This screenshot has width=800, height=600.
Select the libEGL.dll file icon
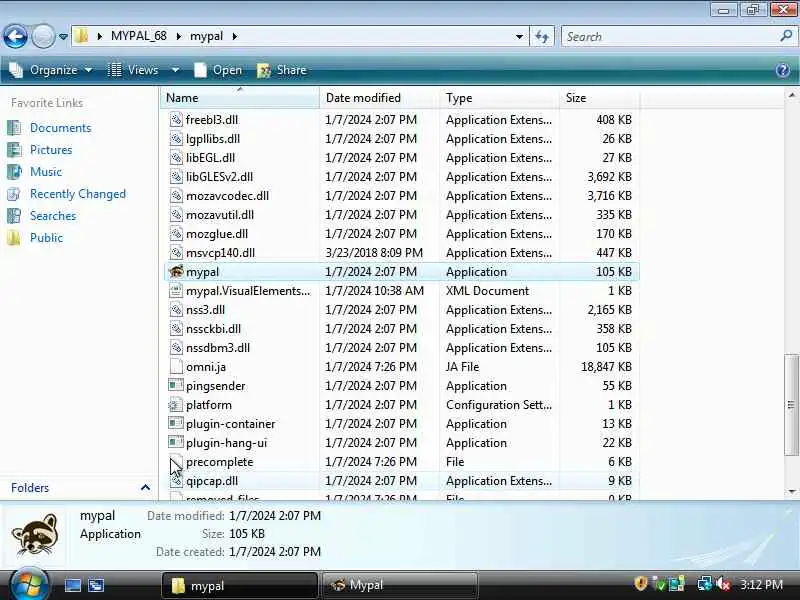(176, 158)
